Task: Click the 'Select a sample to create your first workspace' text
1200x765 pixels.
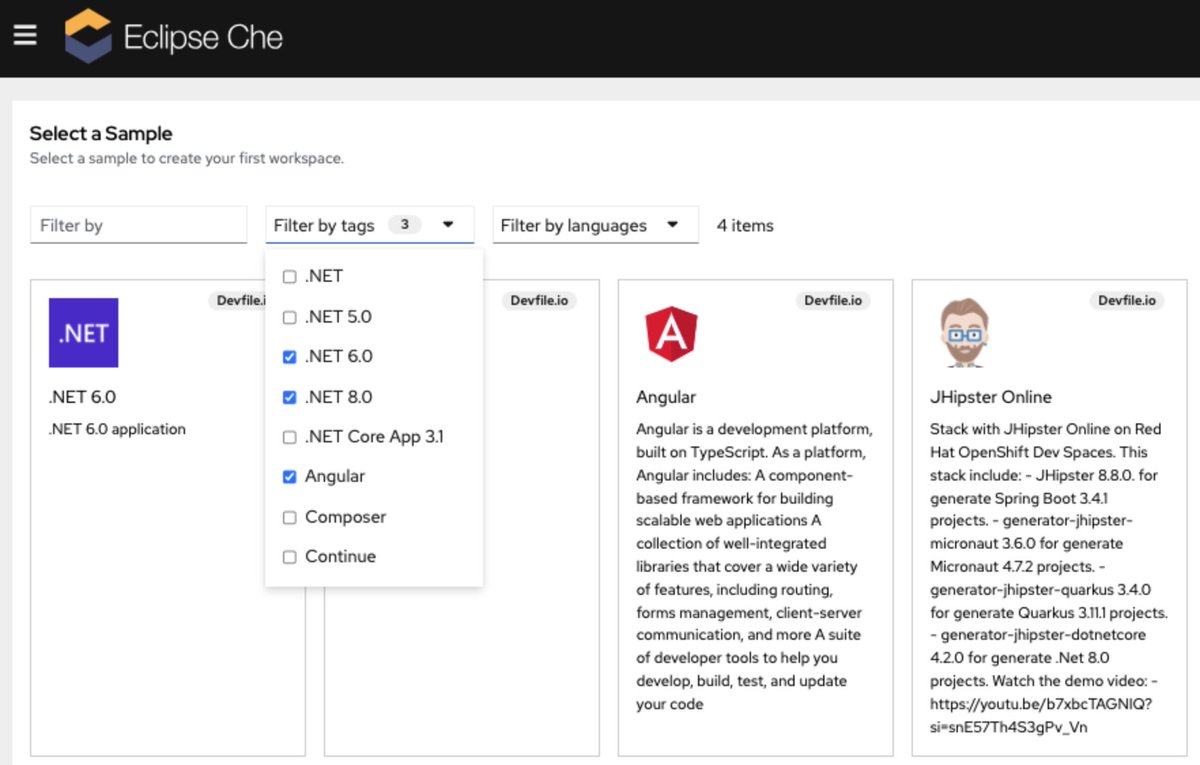Action: click(x=187, y=158)
